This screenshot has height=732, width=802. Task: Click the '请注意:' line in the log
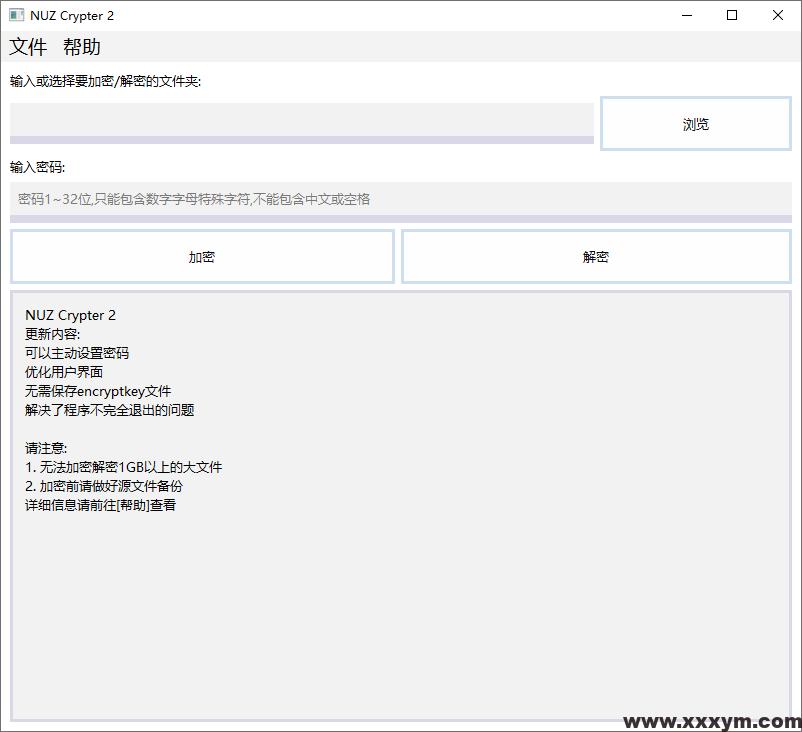pos(46,448)
